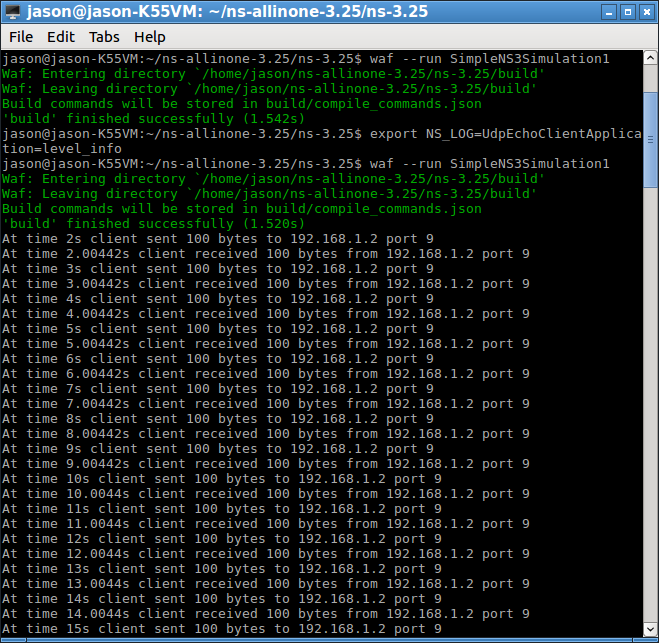This screenshot has height=643, width=659.
Task: Click the vertical scrollbar thumb
Action: coord(650,140)
